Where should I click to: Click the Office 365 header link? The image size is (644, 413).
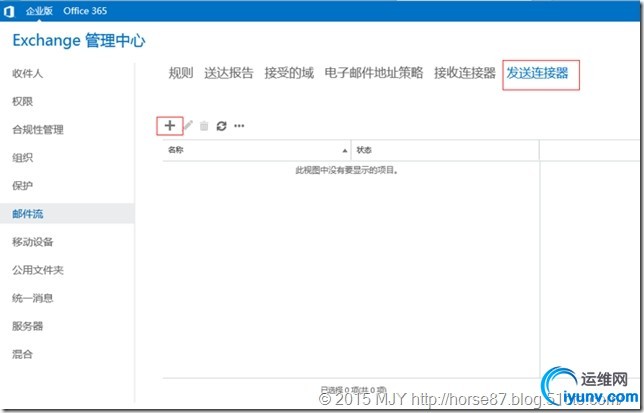tap(85, 11)
